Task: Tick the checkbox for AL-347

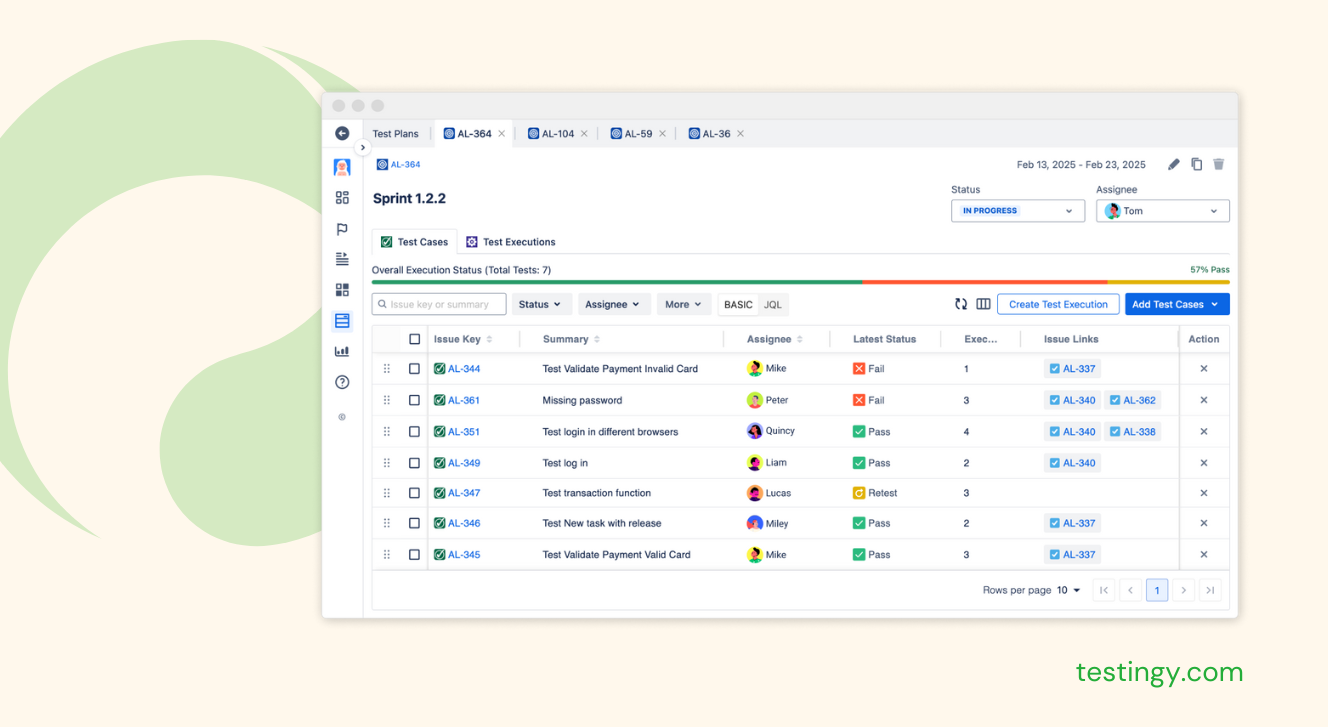Action: pos(414,493)
